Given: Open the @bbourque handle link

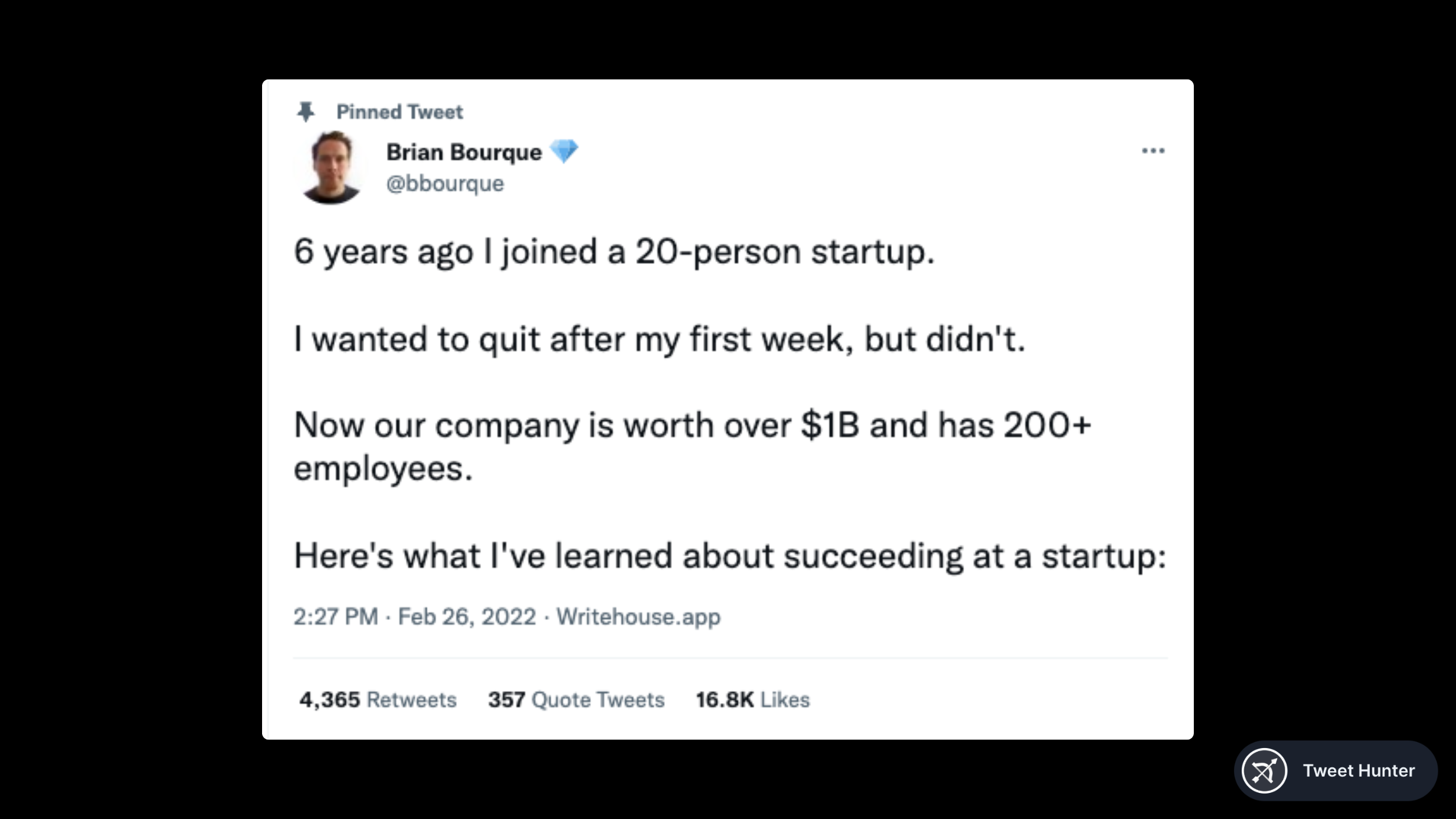Looking at the screenshot, I should tap(445, 183).
